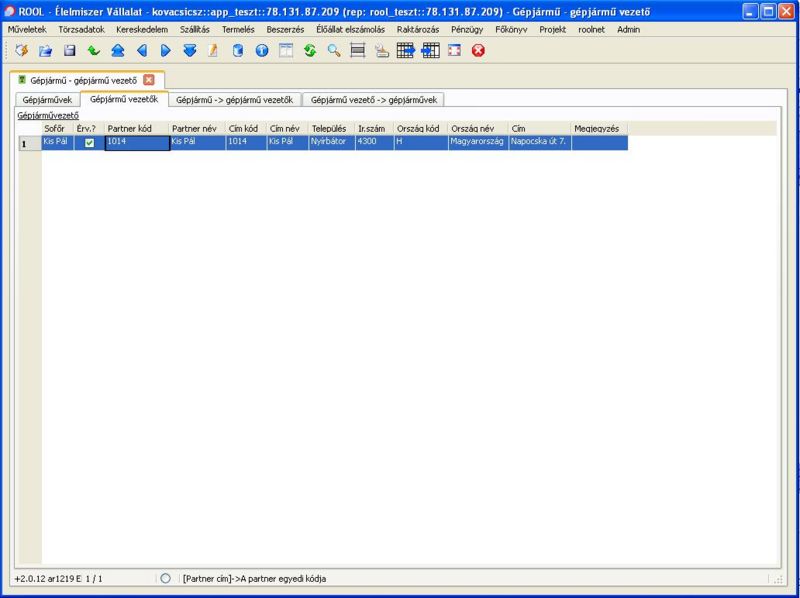The image size is (800, 598).
Task: Open the Raktározás menu
Action: tap(417, 29)
